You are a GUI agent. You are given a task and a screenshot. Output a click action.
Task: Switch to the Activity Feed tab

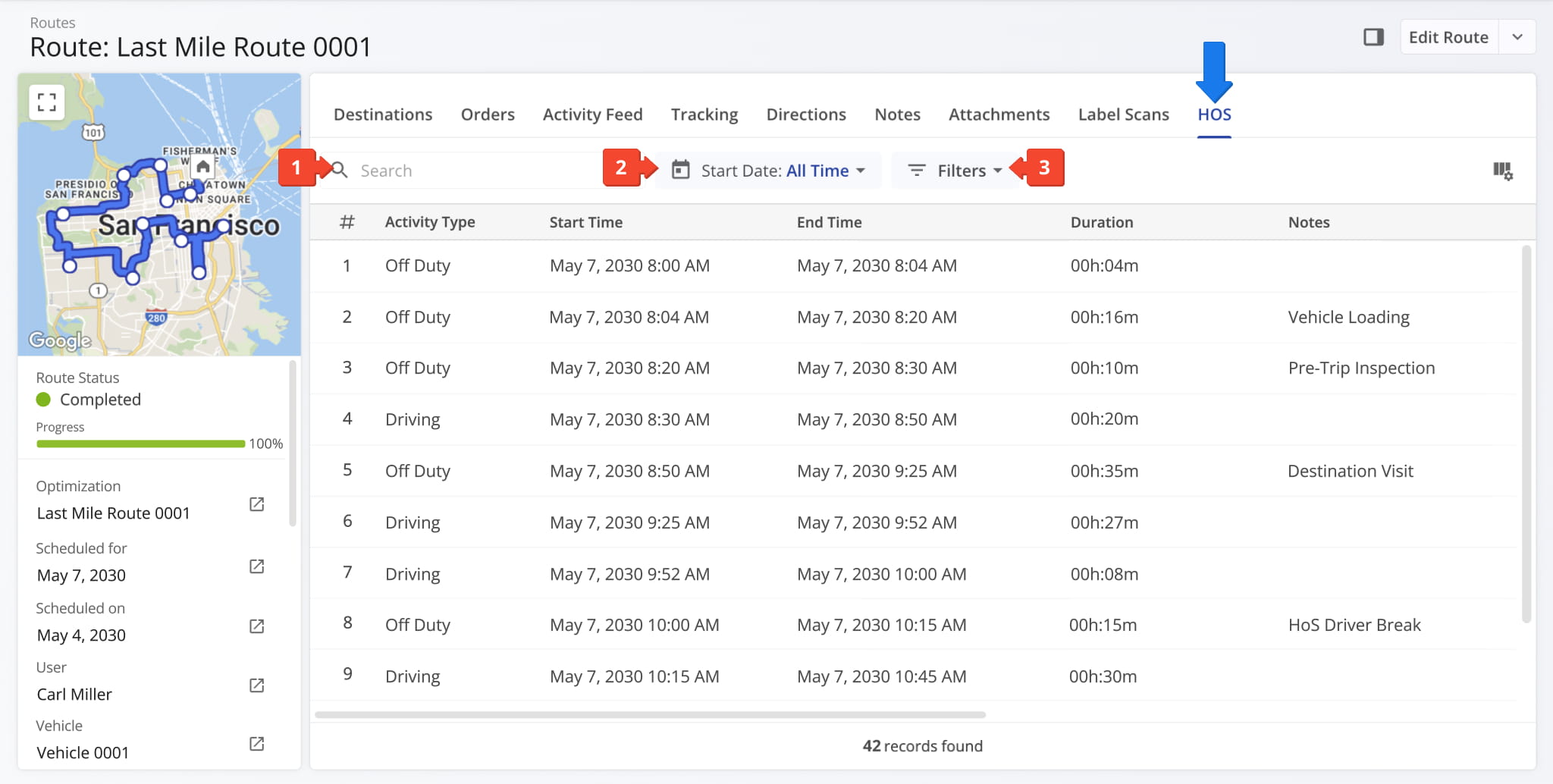coord(592,114)
